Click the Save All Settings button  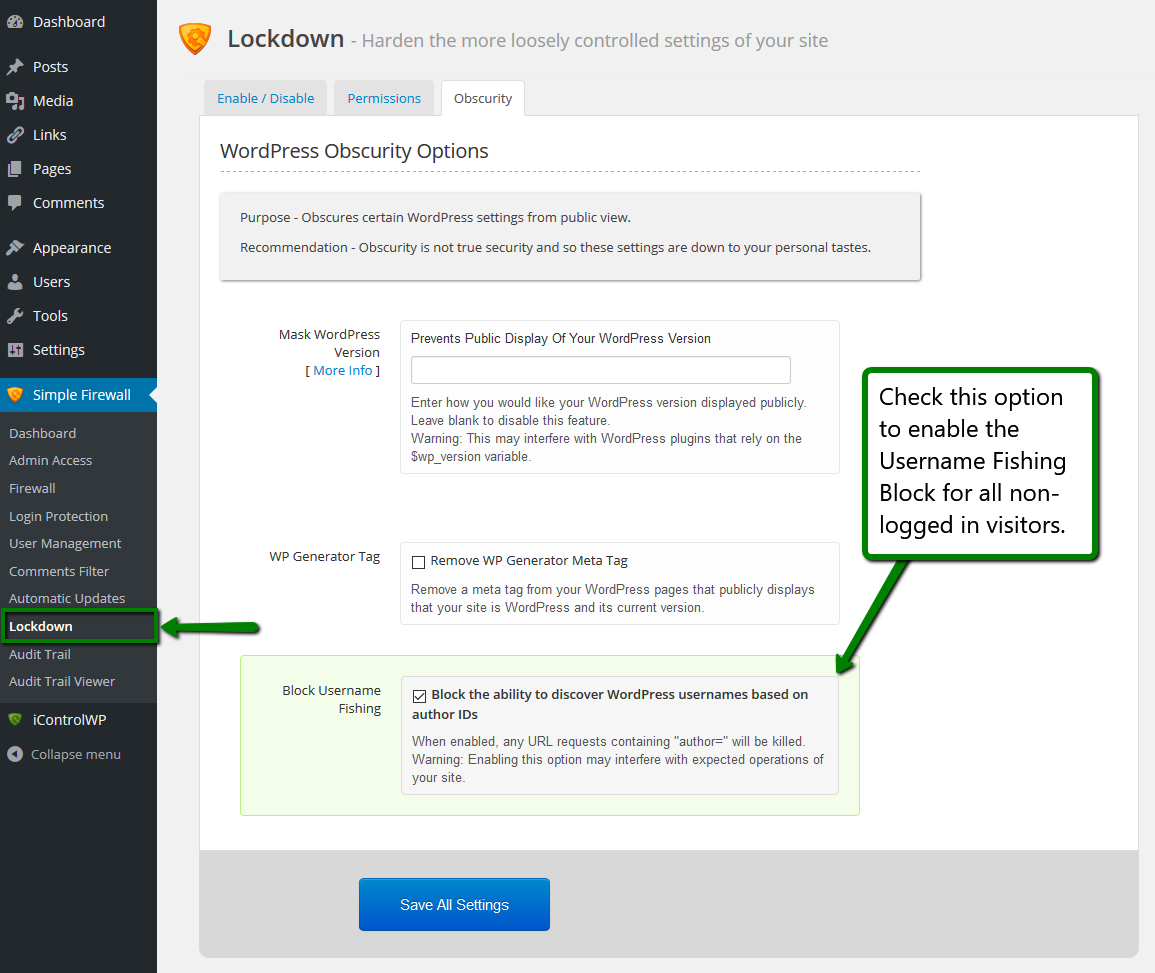(x=454, y=904)
